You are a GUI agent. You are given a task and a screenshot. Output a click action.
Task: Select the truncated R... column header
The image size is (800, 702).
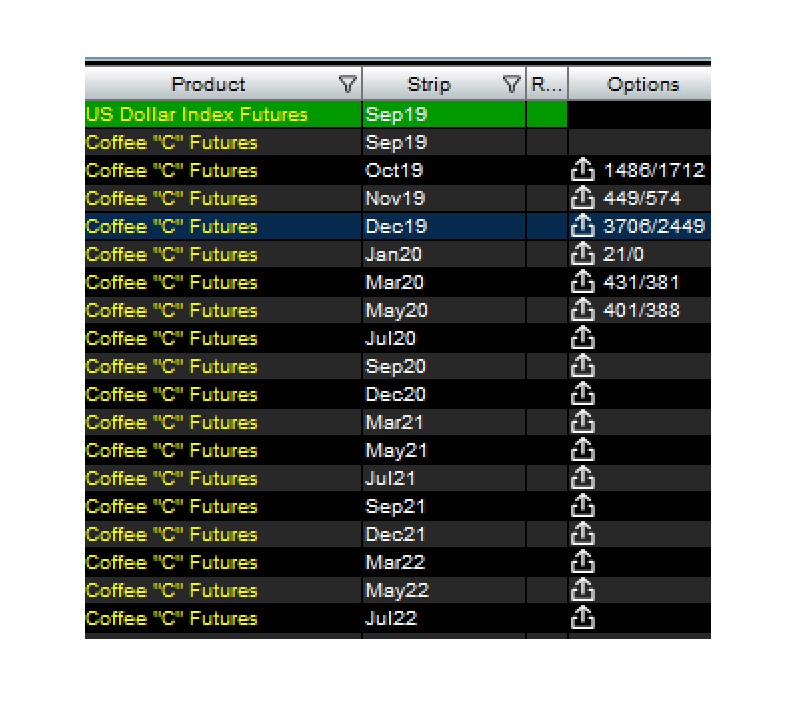click(547, 84)
